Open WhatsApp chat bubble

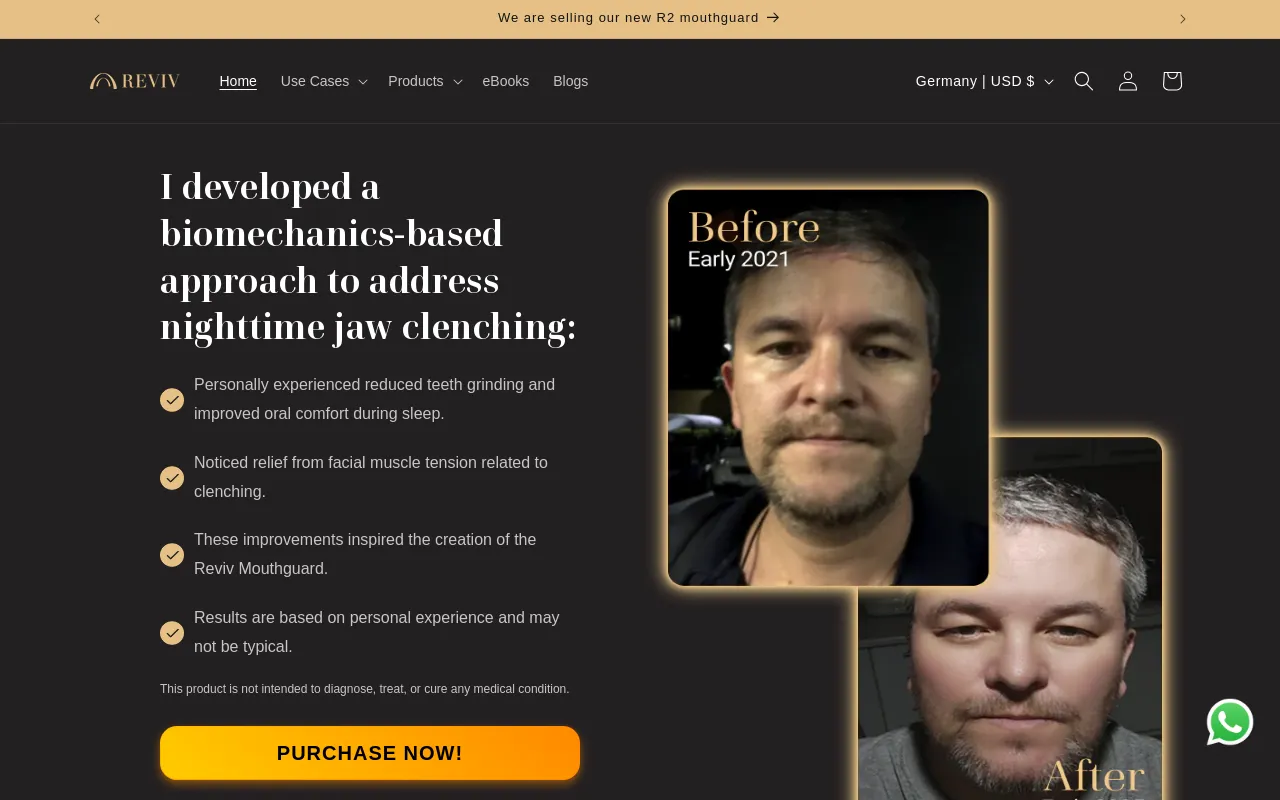[1230, 722]
